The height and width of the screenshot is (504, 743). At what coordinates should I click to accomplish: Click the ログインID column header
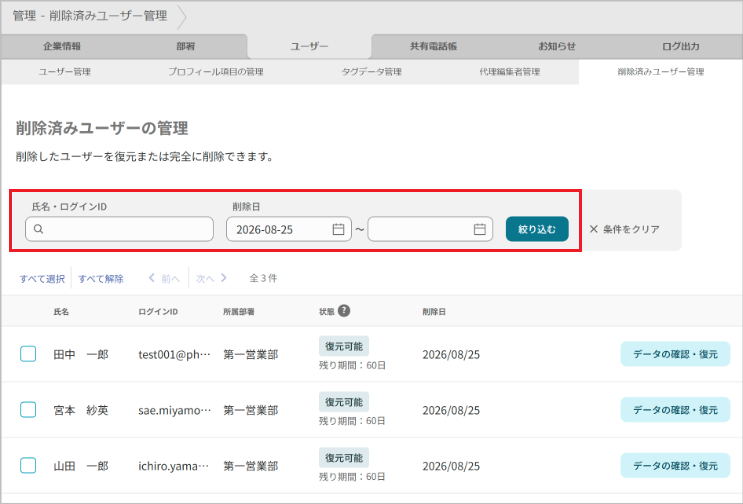[158, 312]
